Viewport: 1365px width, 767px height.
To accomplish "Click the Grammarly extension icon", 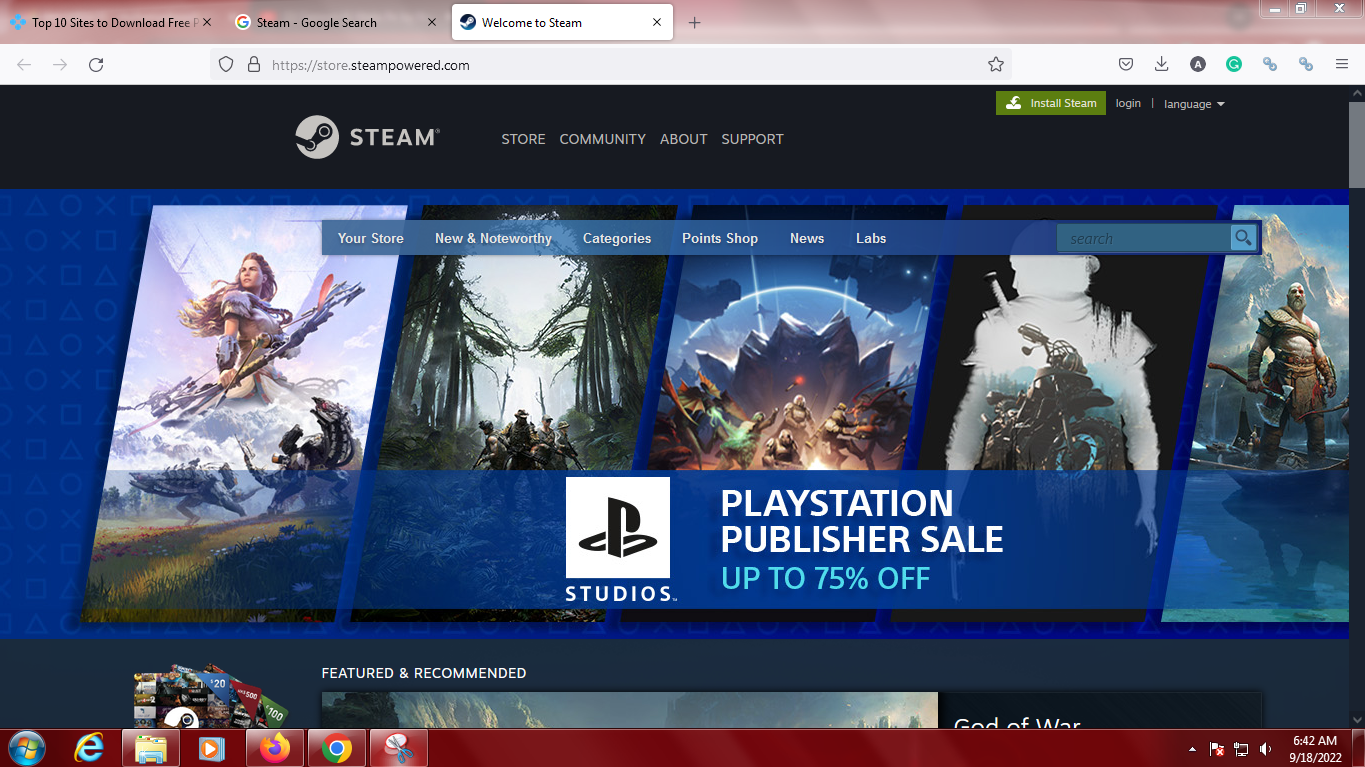I will 1234,64.
